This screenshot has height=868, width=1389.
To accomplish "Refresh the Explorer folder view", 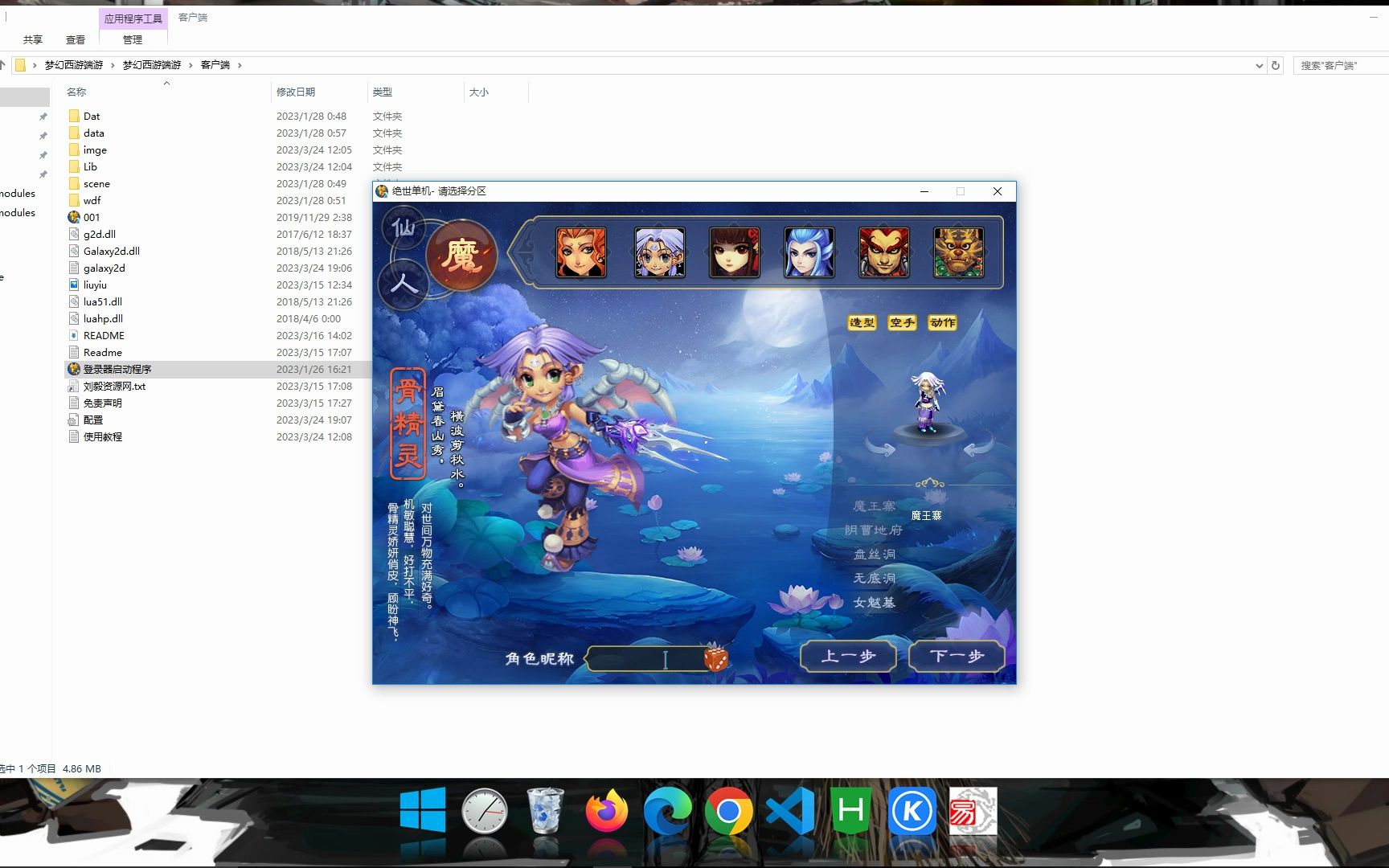I will (1276, 66).
